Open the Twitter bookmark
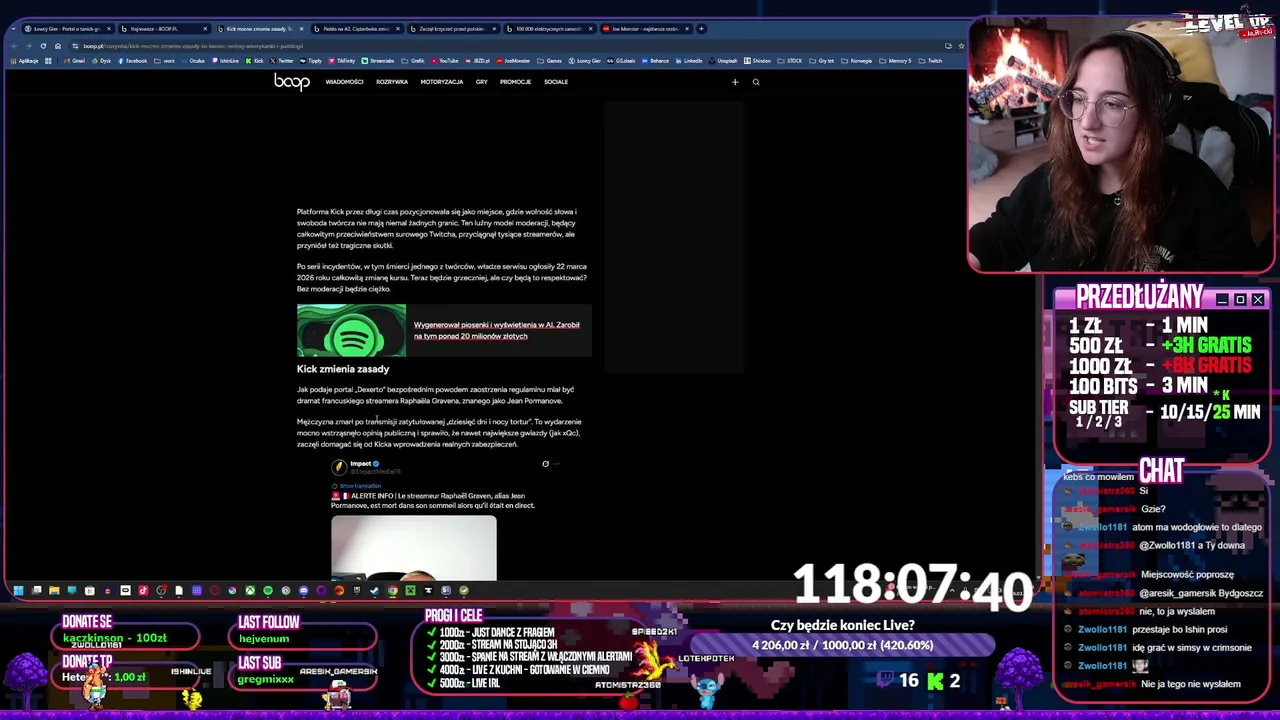Image resolution: width=1280 pixels, height=720 pixels. point(281,61)
